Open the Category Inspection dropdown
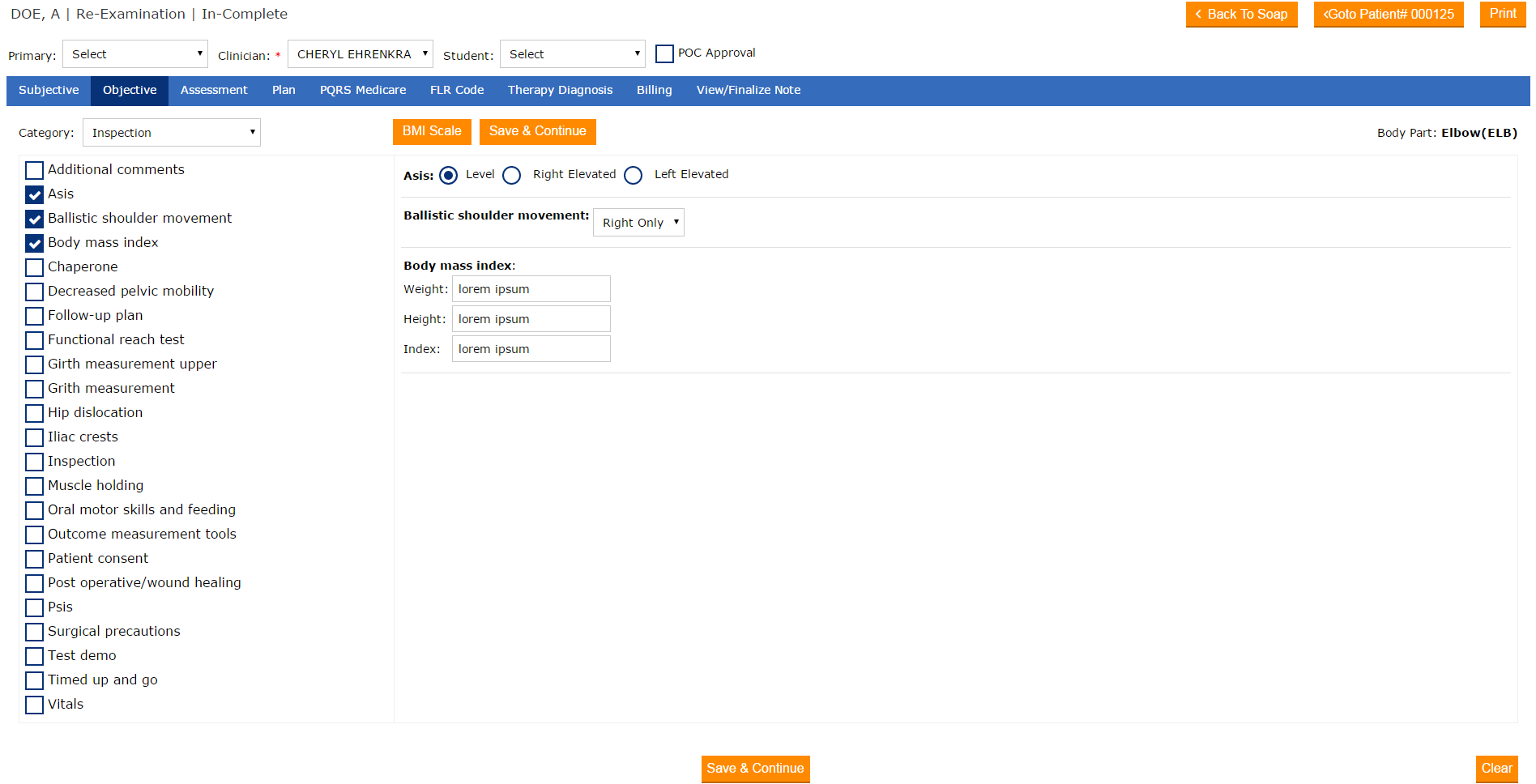The image size is (1536, 784). click(x=172, y=133)
